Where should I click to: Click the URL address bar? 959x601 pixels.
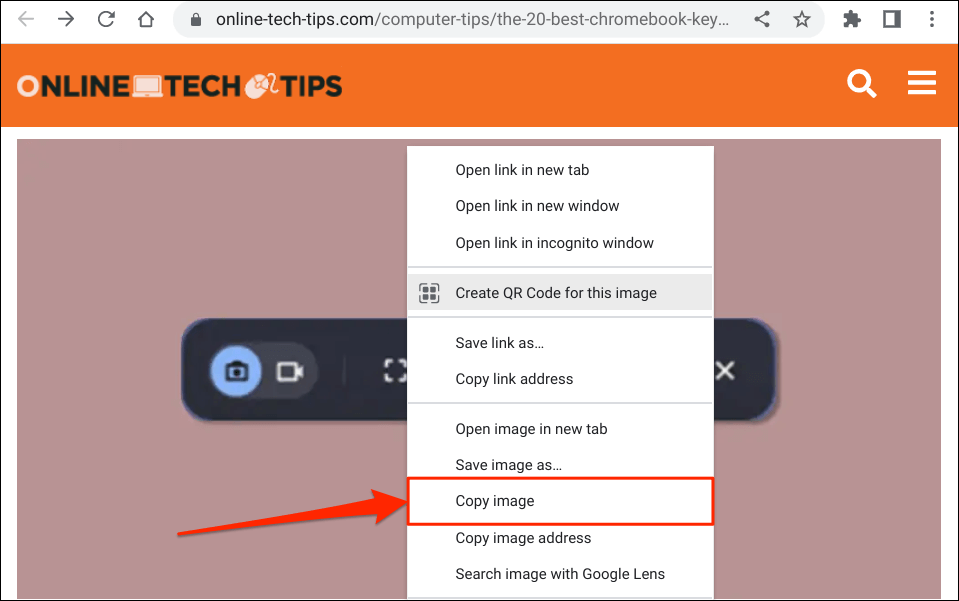point(472,20)
